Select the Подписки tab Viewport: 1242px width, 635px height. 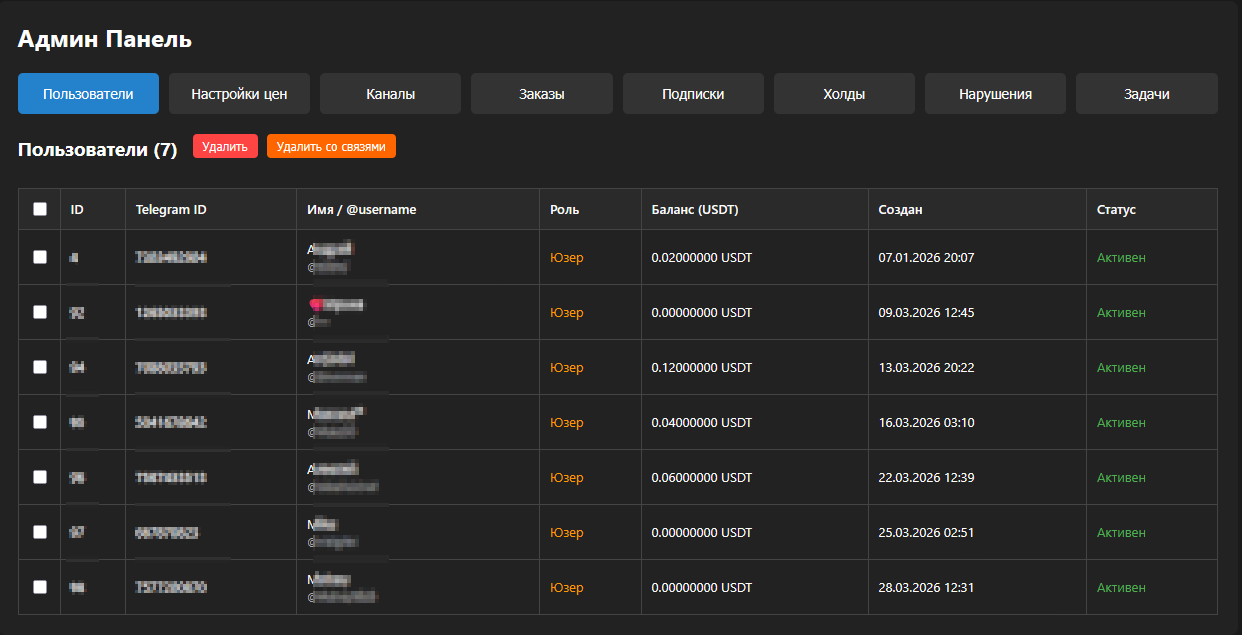pyautogui.click(x=693, y=94)
